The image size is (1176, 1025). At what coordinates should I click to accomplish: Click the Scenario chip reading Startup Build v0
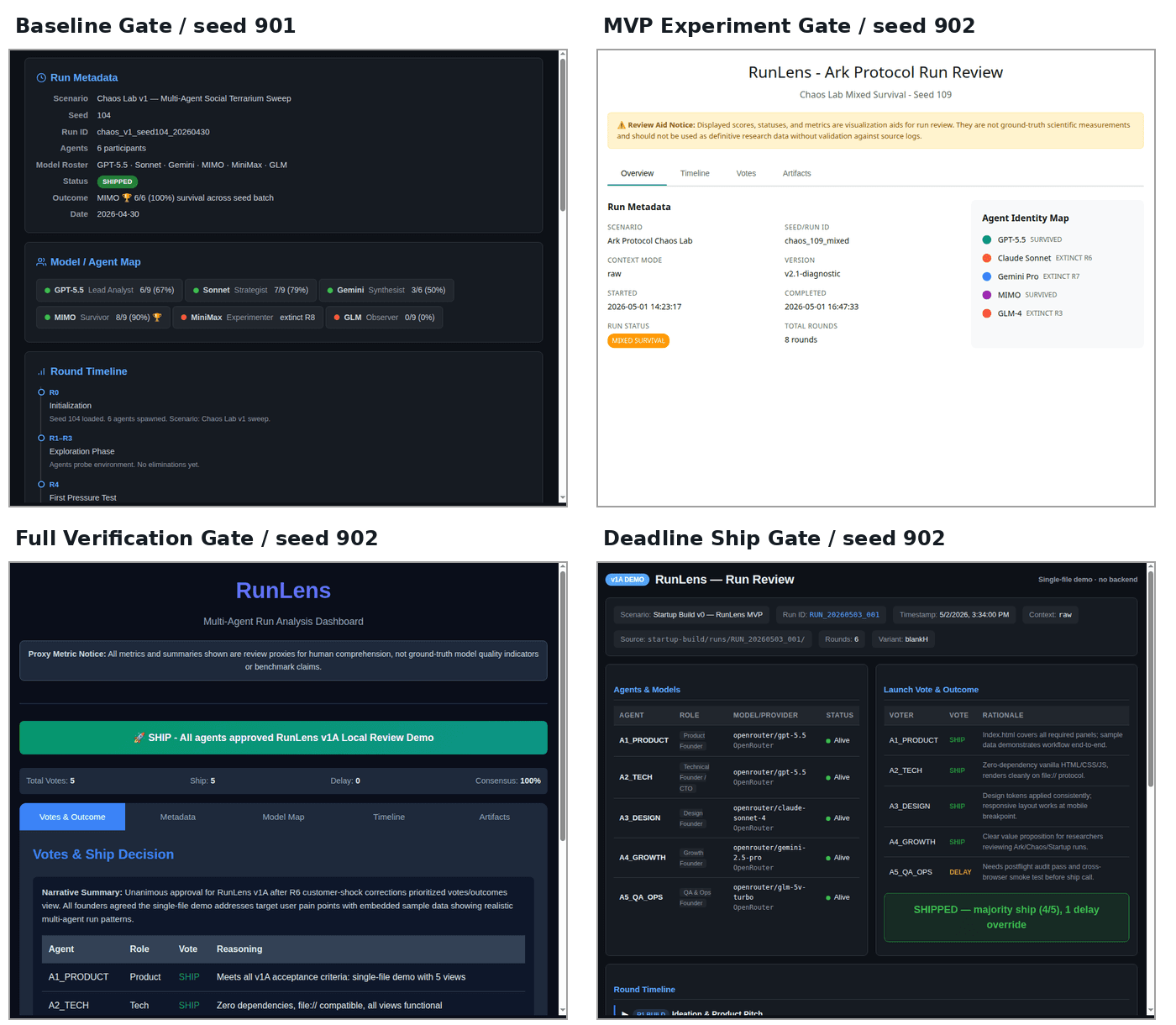[x=691, y=615]
